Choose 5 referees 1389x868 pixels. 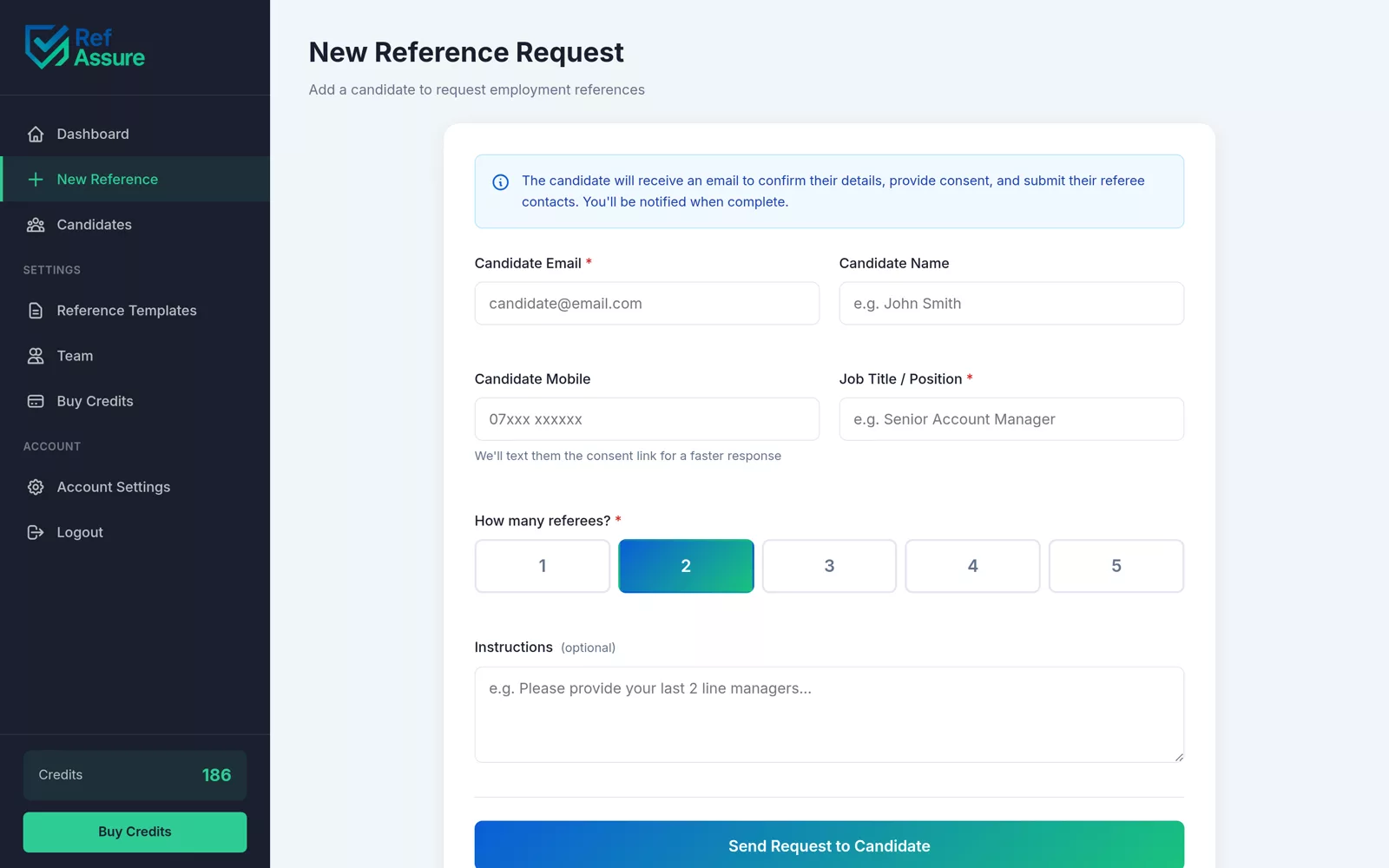[x=1116, y=566]
